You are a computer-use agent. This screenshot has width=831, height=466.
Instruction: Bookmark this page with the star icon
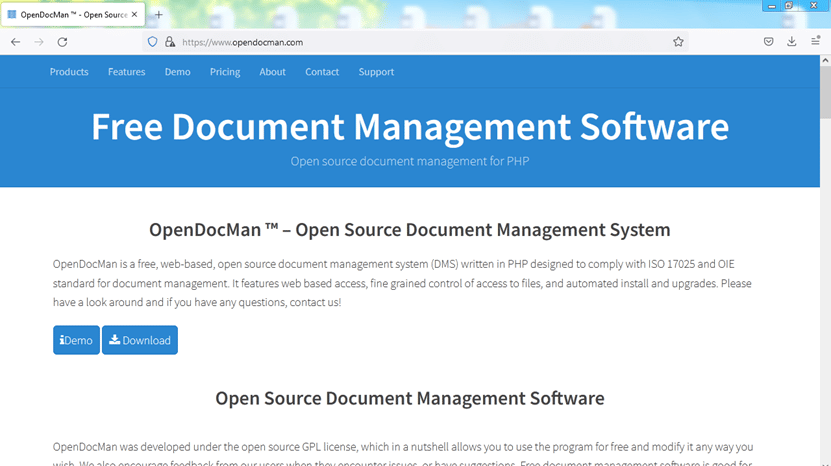point(678,42)
